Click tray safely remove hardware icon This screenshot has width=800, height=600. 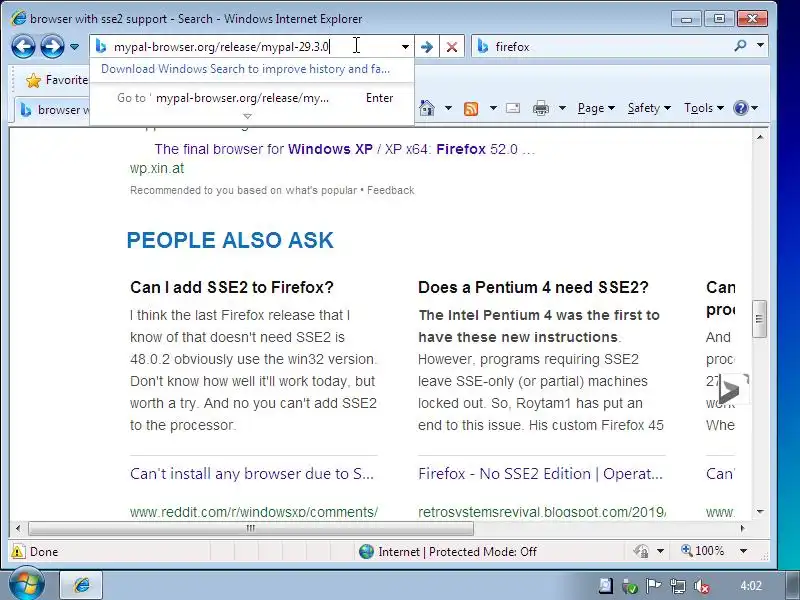pos(630,586)
